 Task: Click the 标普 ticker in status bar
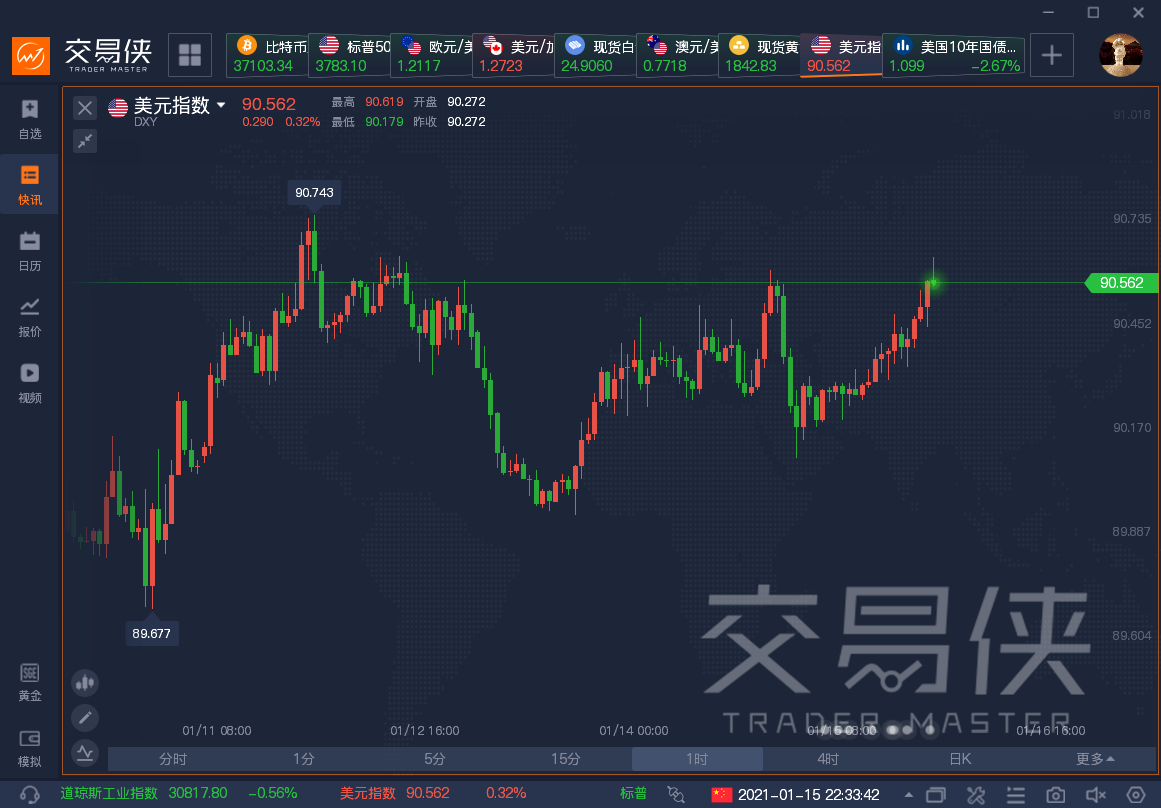pos(633,793)
